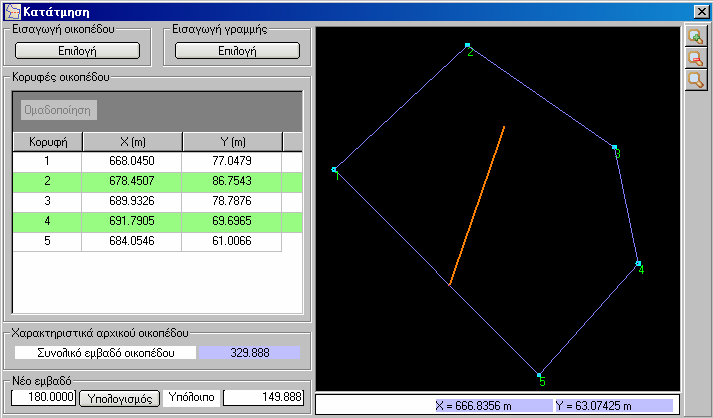
Task: Click Y cell 86.7543
Action: [x=232, y=181]
